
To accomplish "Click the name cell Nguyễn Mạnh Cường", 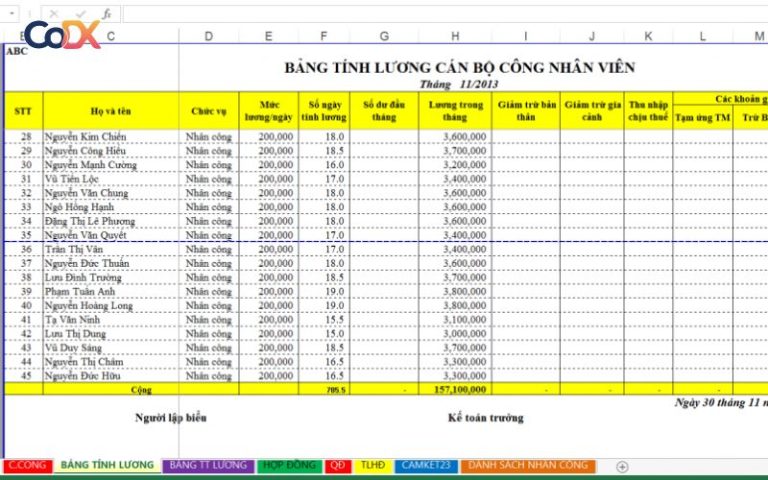I will (111, 165).
